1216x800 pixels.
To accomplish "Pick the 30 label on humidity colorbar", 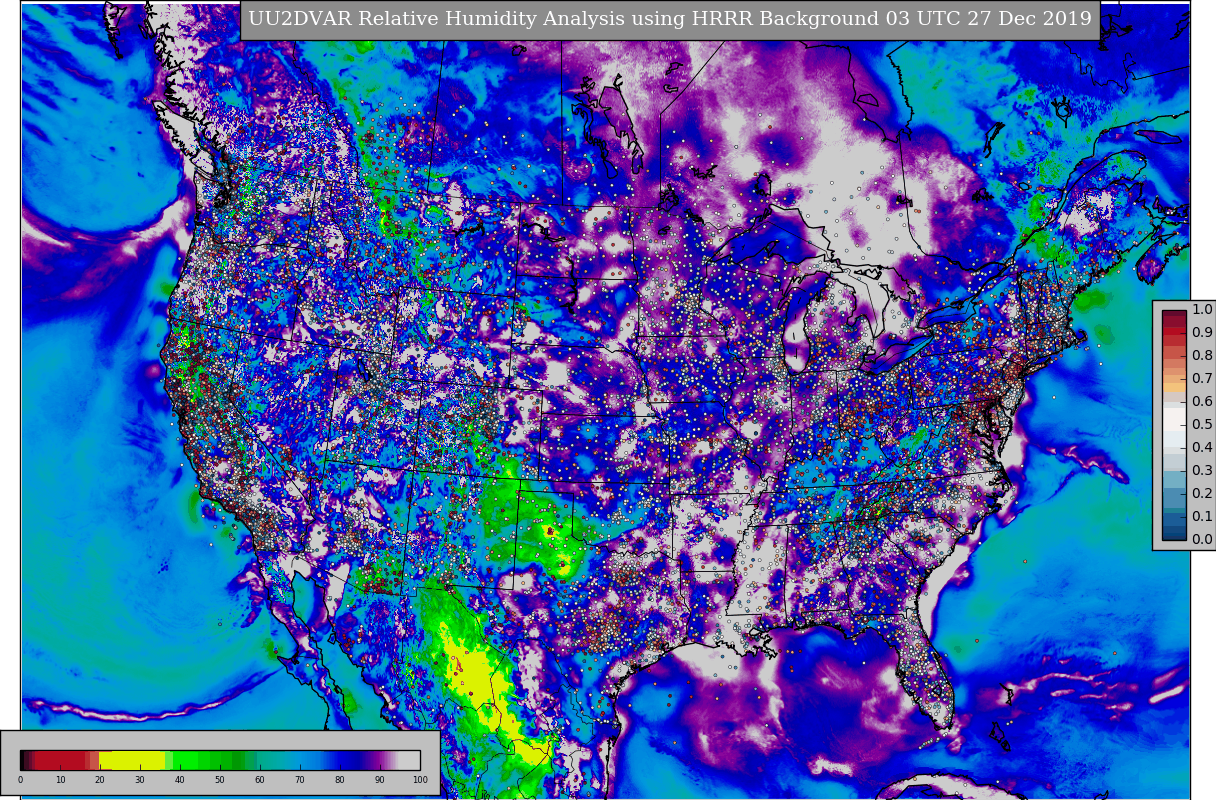I will (x=140, y=780).
